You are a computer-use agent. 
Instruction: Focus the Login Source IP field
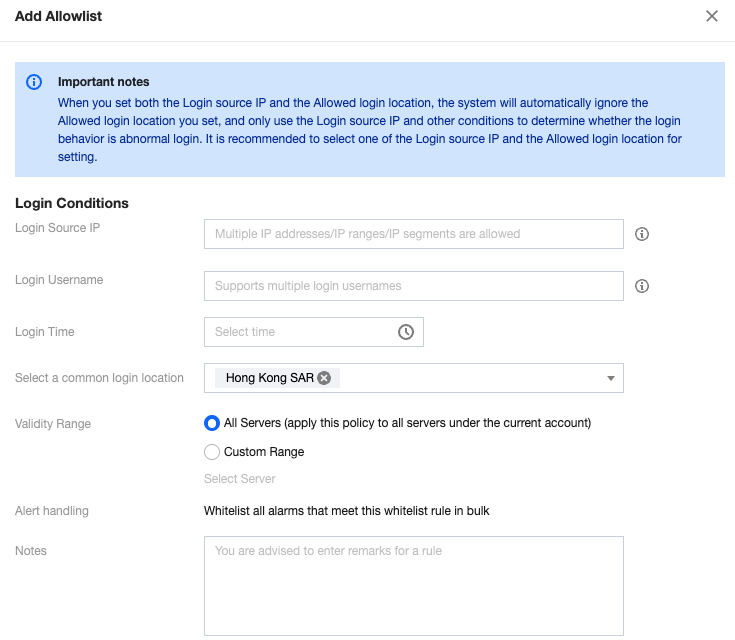[x=413, y=234]
